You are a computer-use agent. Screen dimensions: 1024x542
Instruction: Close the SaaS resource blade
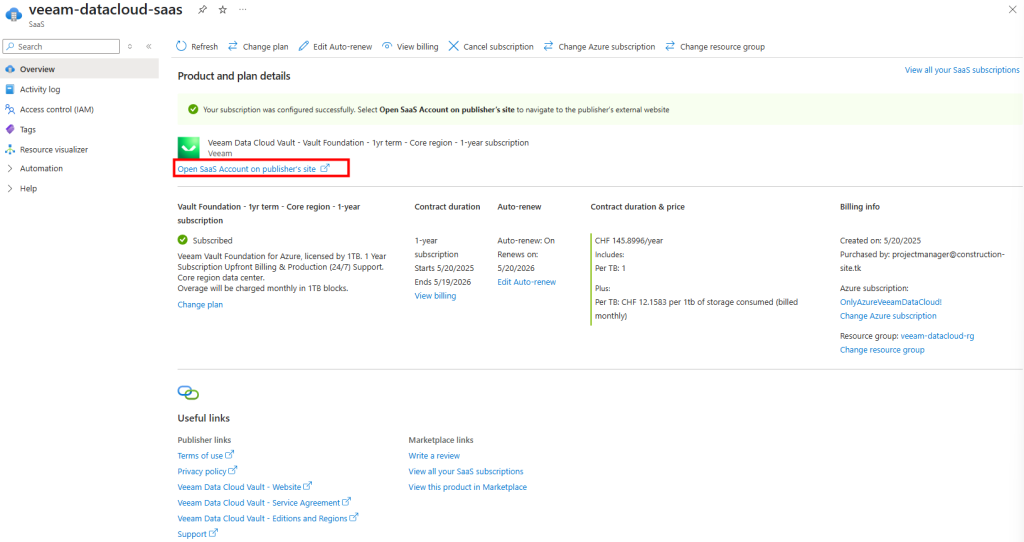(x=1012, y=9)
